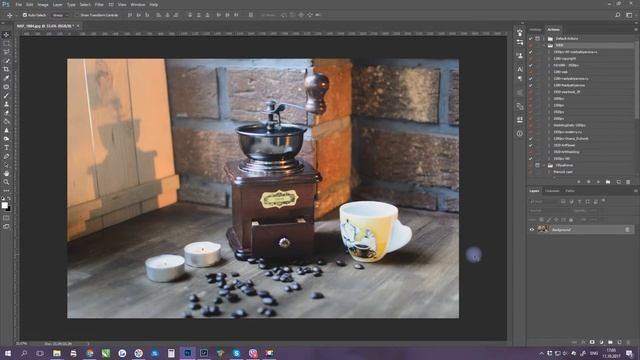640x360 pixels.
Task: Click the Background layer thumbnail
Action: pyautogui.click(x=542, y=229)
